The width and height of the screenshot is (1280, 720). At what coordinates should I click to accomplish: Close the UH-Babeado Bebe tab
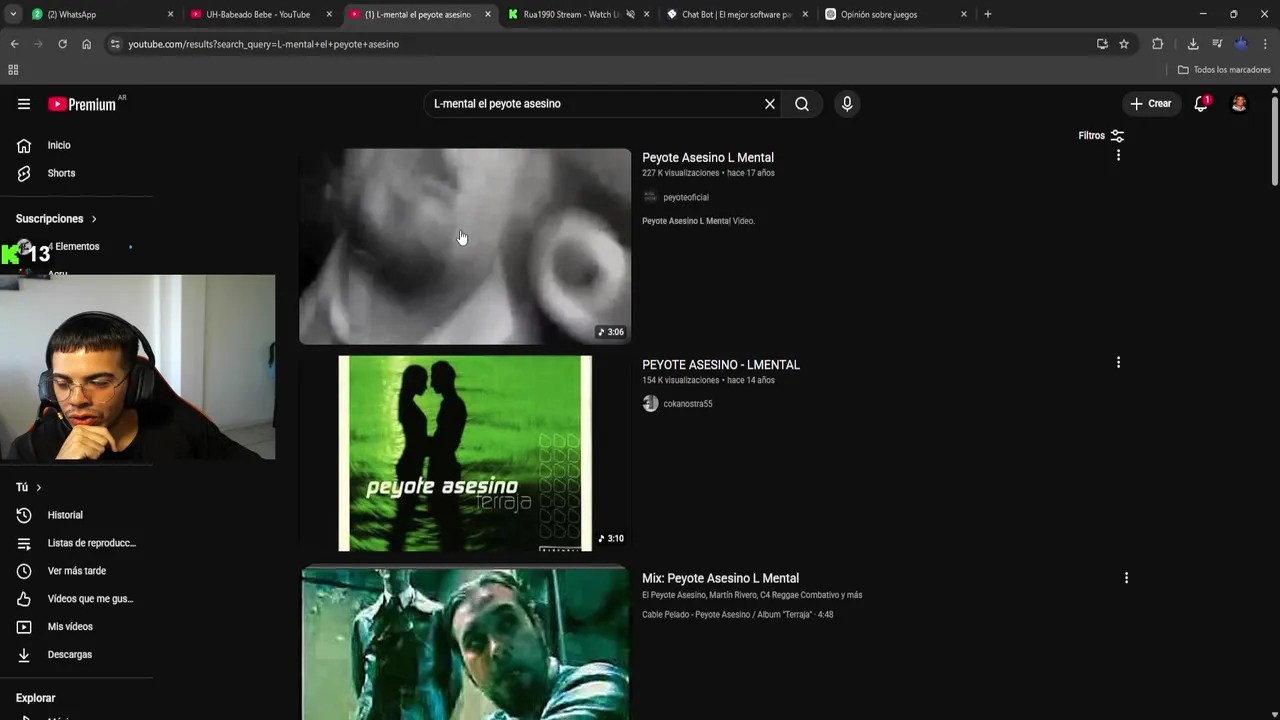[x=329, y=15]
